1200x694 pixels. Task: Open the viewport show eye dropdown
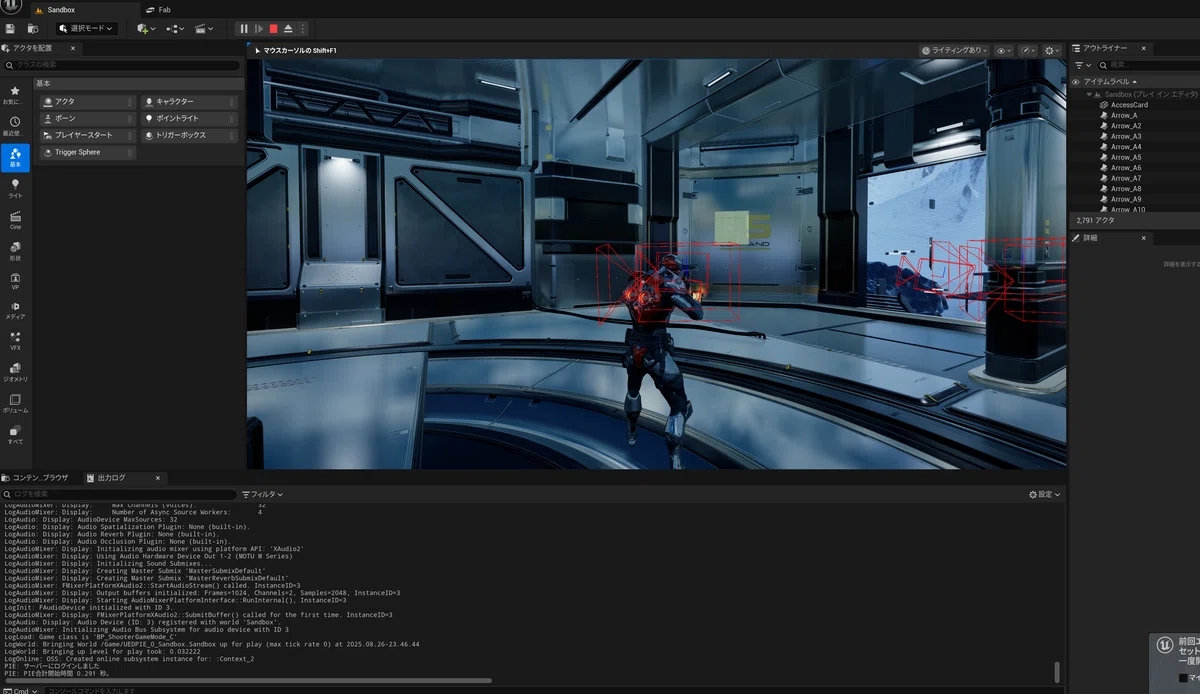pos(1003,50)
